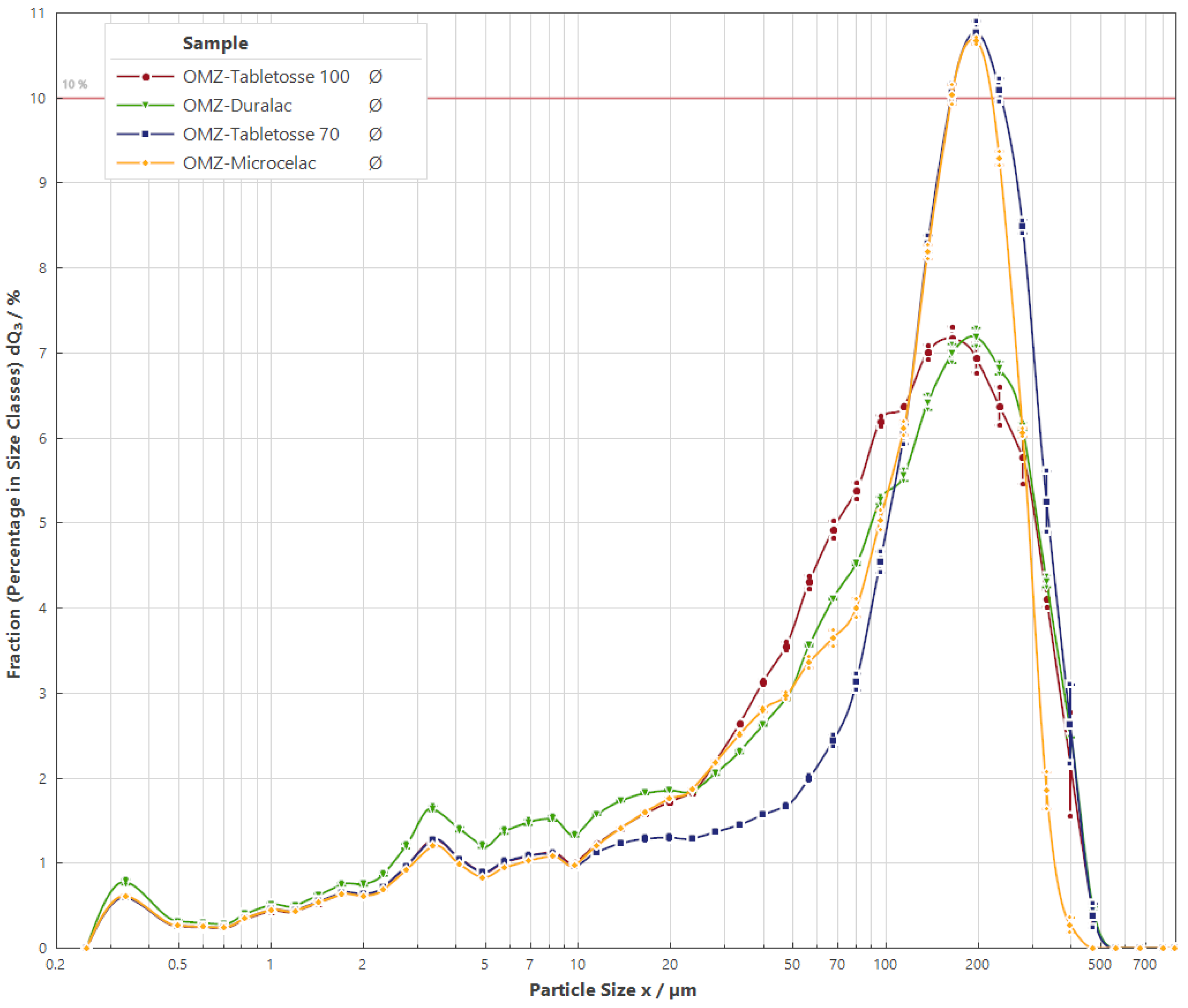Click the 0.2 tick label on x-axis
This screenshot has height=1008, width=1188.
pos(55,965)
